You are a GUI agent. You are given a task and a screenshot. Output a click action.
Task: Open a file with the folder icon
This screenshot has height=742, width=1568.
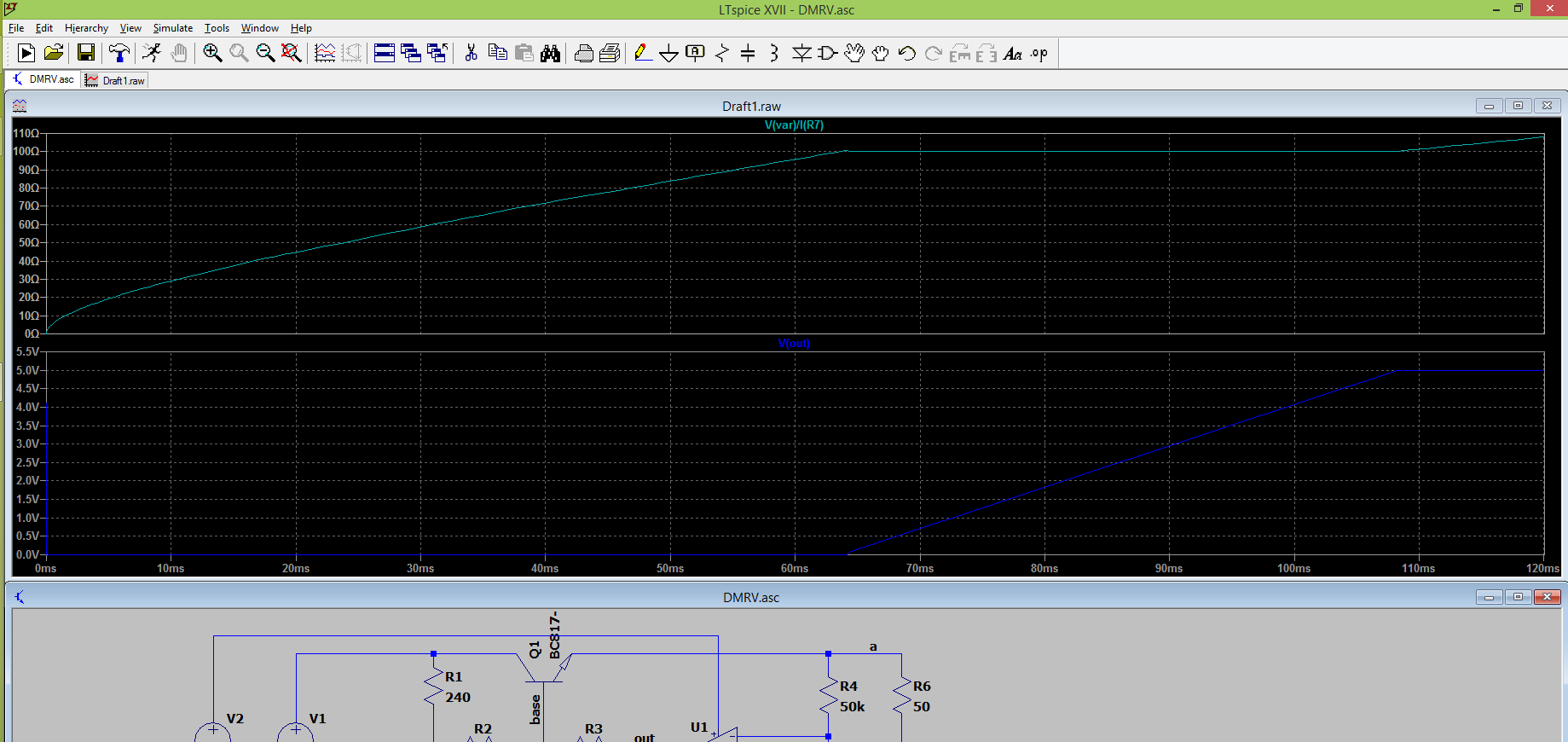pyautogui.click(x=54, y=53)
